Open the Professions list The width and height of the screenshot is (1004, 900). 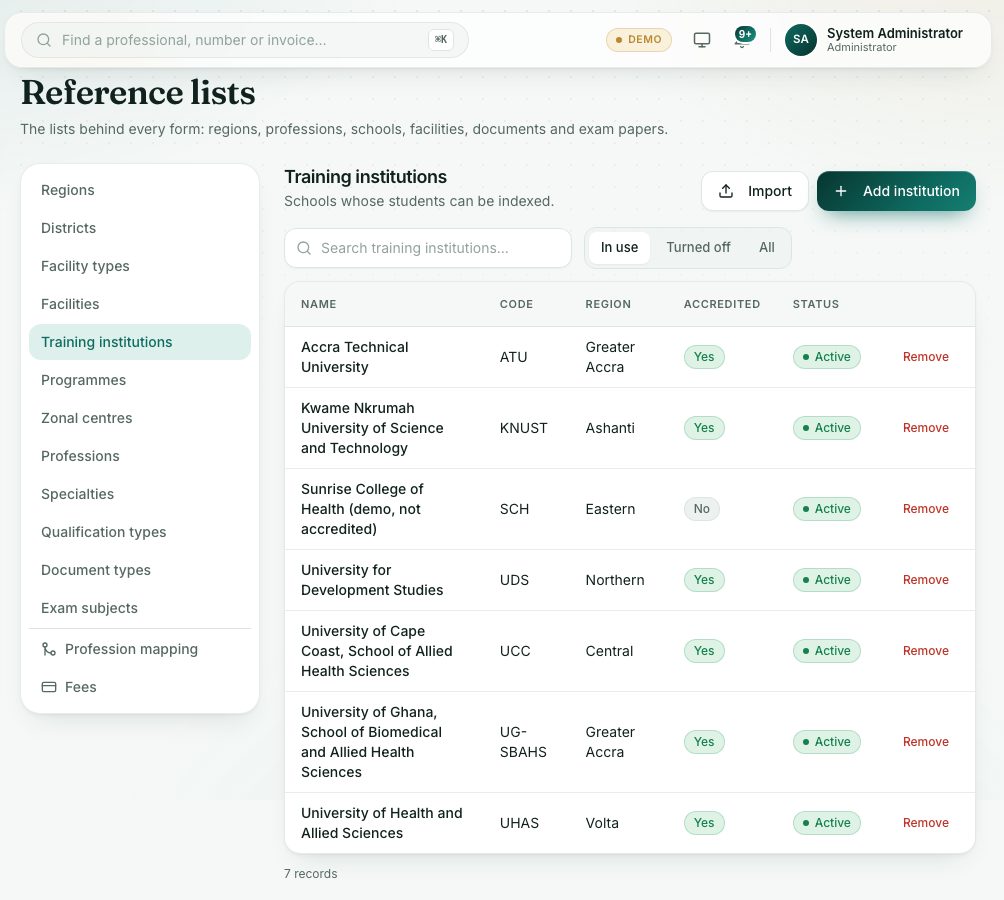point(140,456)
